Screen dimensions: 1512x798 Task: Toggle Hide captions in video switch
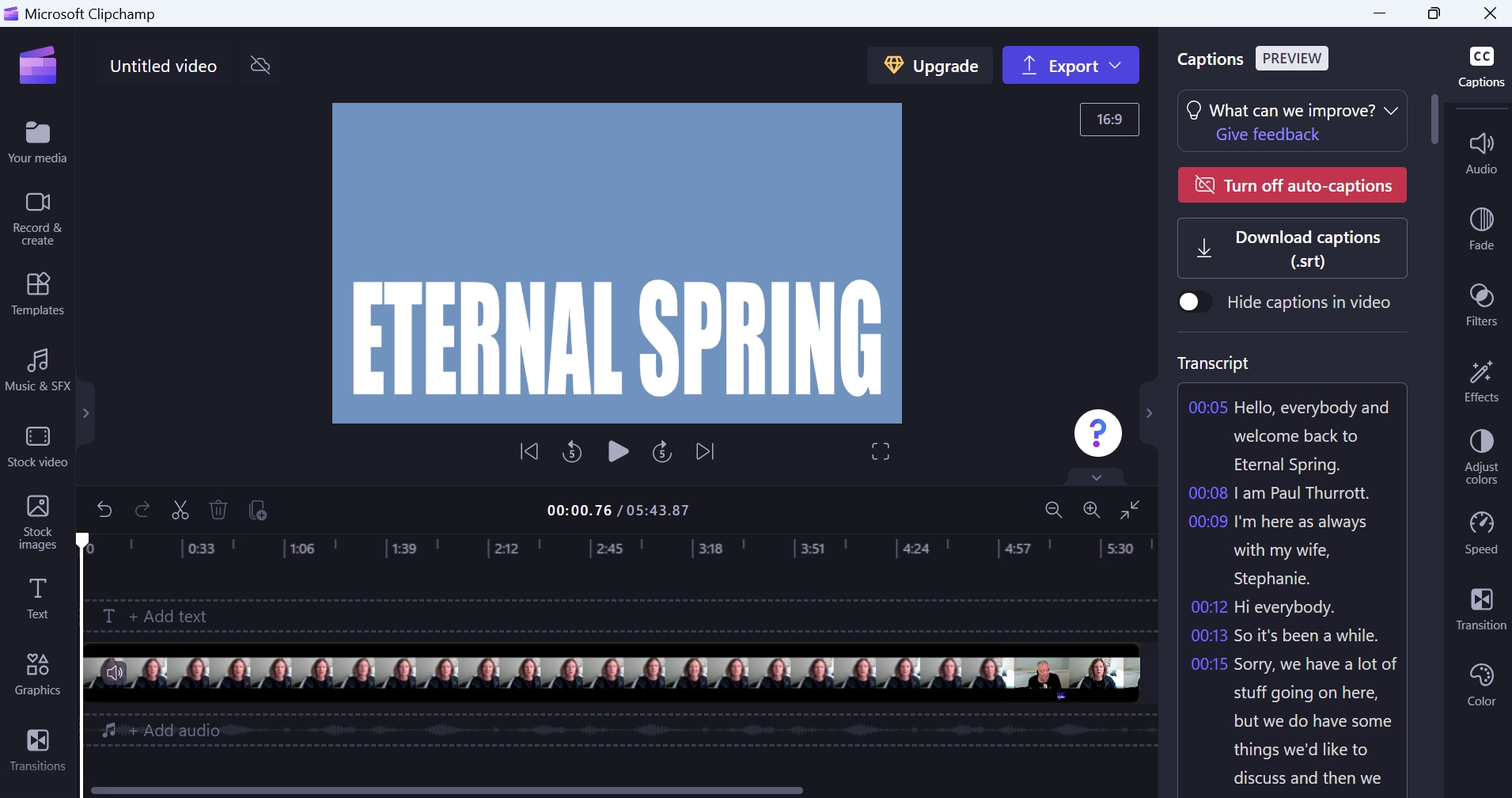1195,302
